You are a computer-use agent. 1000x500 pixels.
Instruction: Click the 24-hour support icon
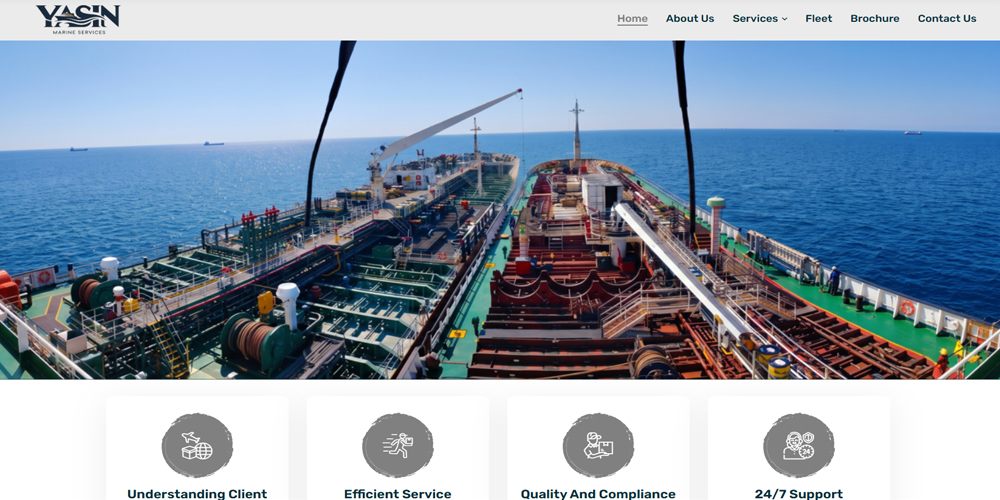(798, 445)
